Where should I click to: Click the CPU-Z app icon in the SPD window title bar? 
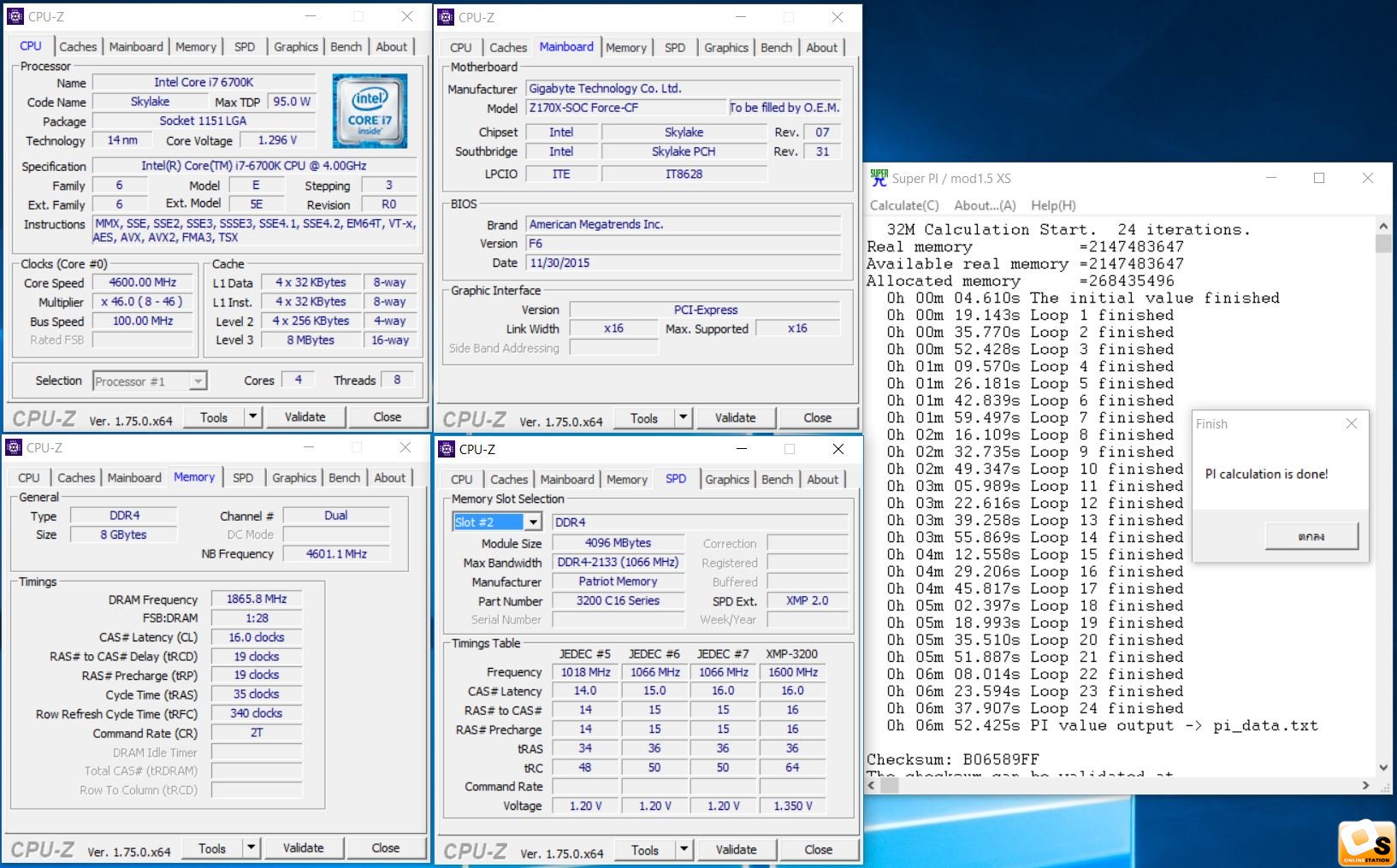point(447,449)
